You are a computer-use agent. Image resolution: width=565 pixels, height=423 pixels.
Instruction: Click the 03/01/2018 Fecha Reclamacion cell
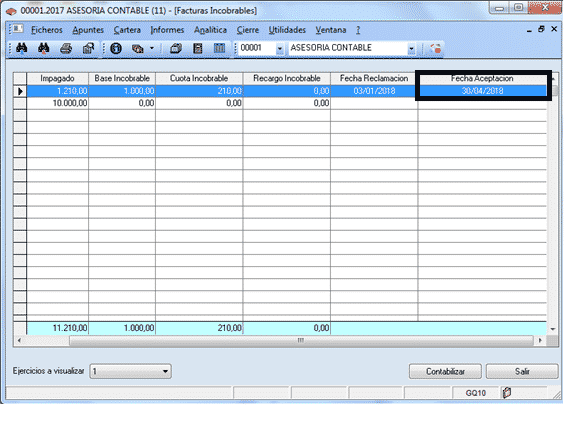pos(374,91)
